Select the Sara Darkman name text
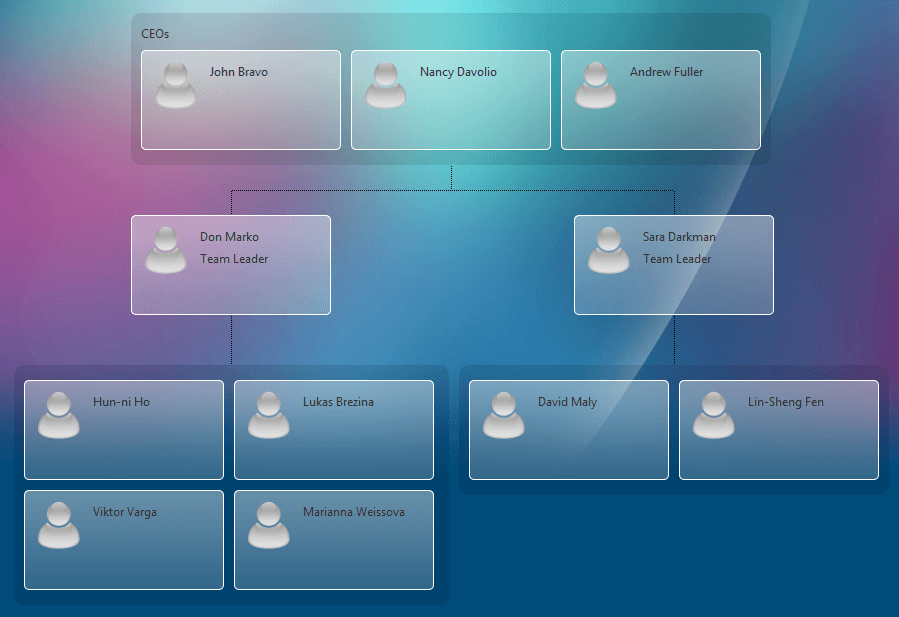Image resolution: width=899 pixels, height=617 pixels. point(679,237)
